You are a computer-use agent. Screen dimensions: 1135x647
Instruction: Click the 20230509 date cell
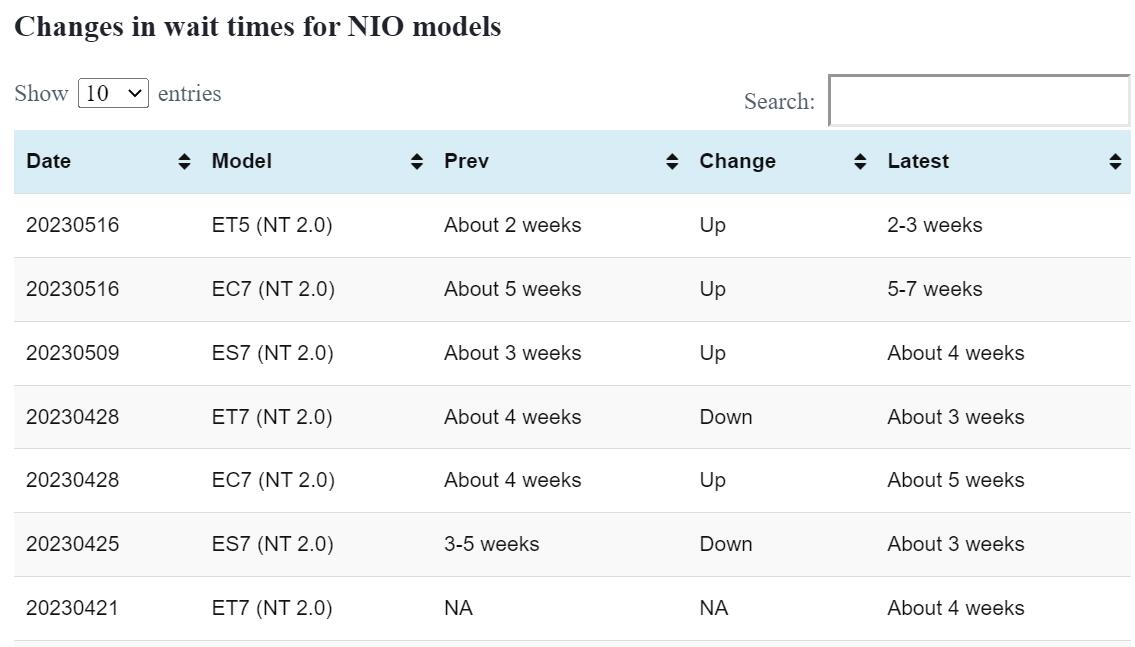pyautogui.click(x=73, y=353)
